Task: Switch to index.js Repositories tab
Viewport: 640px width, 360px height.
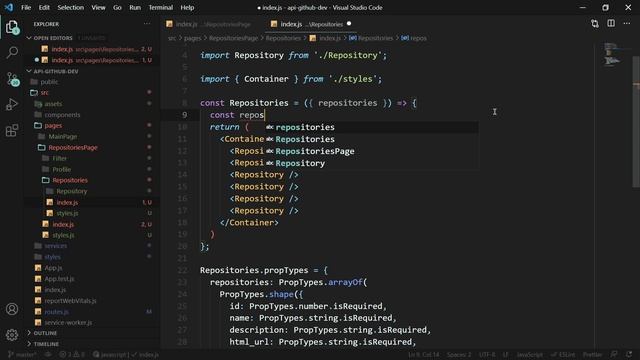Action: click(x=311, y=24)
